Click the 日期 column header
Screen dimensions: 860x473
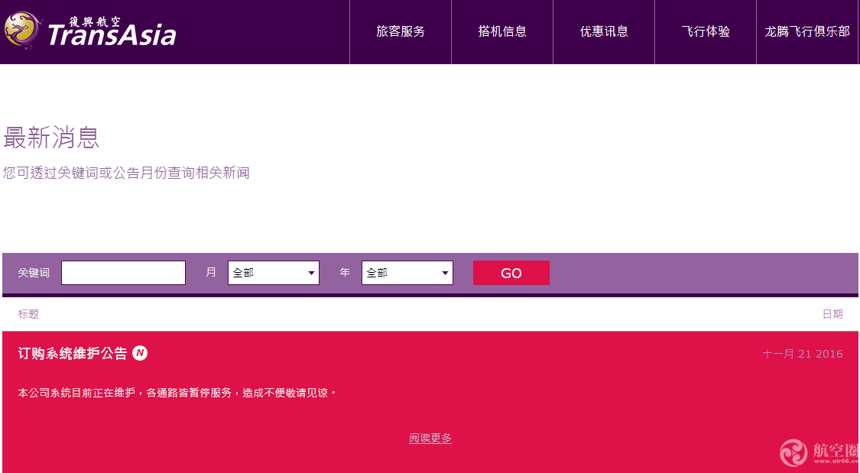(832, 314)
